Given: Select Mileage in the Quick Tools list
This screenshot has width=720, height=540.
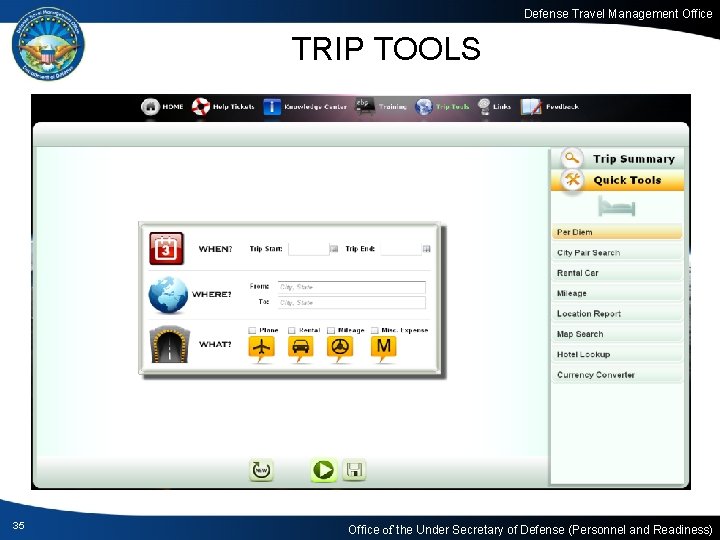Looking at the screenshot, I should tap(617, 293).
